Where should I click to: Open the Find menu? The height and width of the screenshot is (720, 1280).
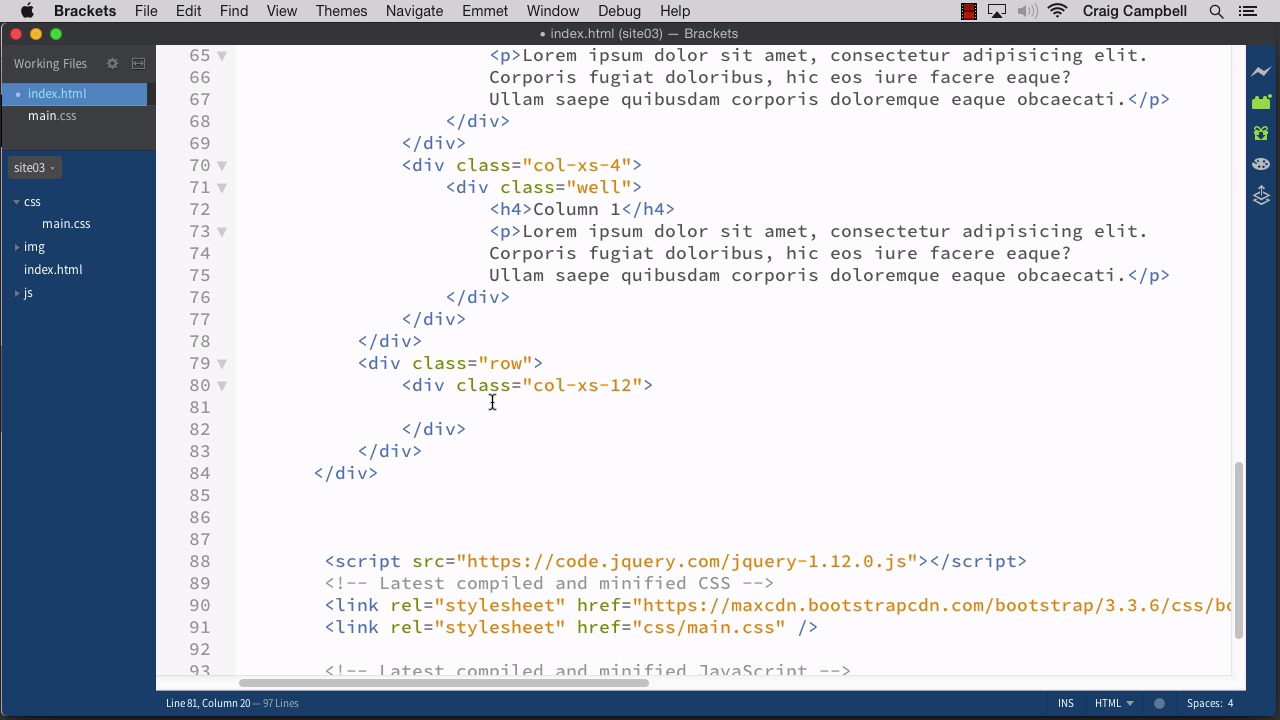pos(234,11)
